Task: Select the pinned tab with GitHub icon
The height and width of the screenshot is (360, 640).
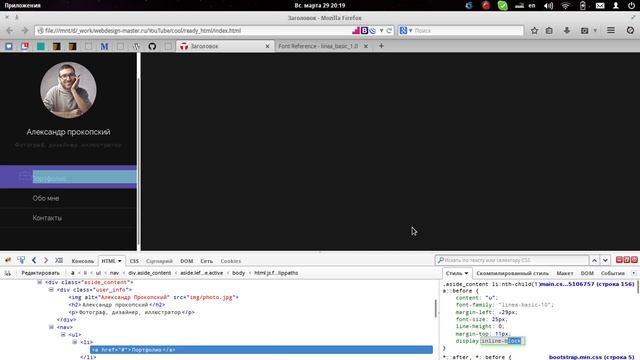Action: pos(152,46)
